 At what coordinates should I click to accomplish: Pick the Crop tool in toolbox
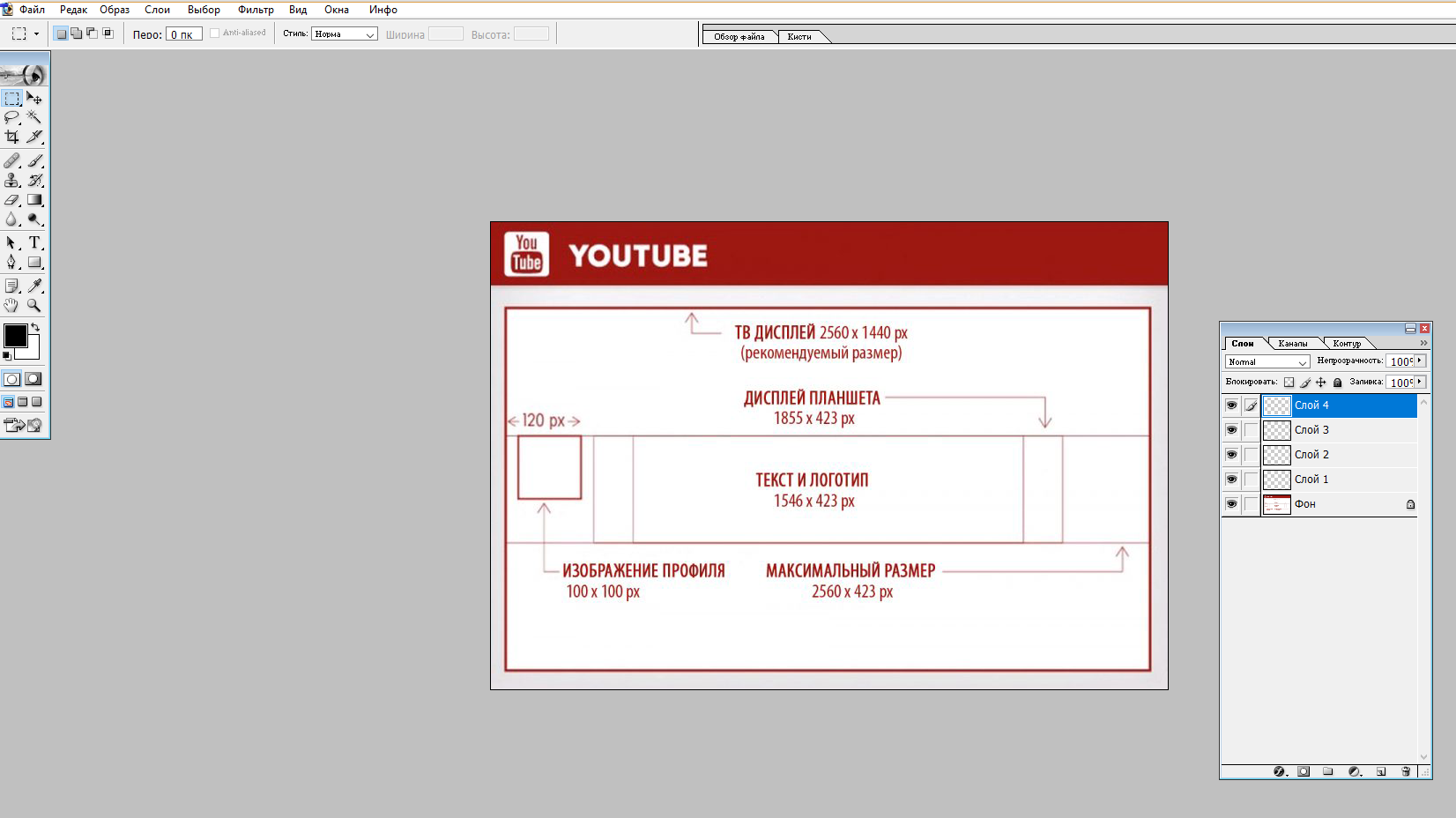click(11, 137)
